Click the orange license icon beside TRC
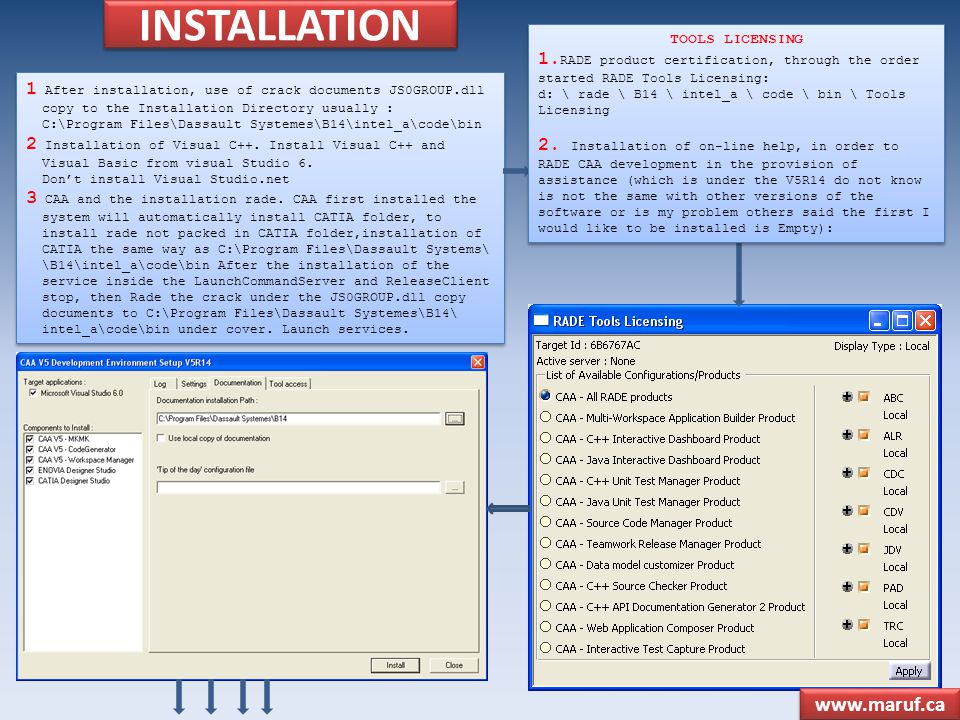Viewport: 960px width, 720px height. point(864,624)
